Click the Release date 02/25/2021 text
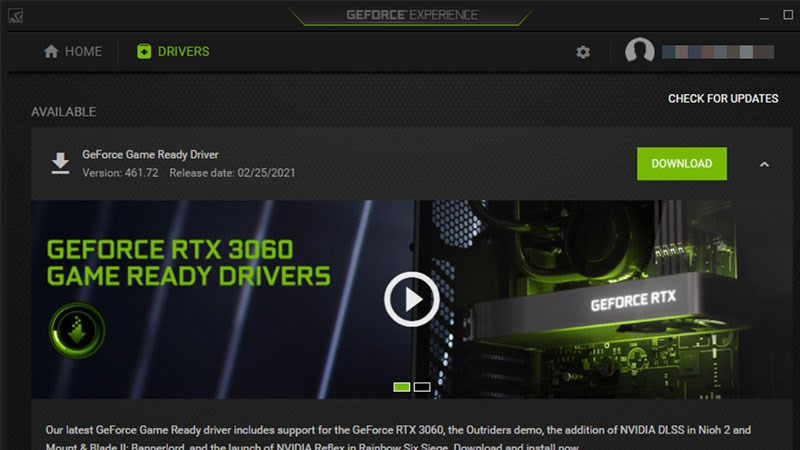The image size is (800, 450). coord(232,173)
